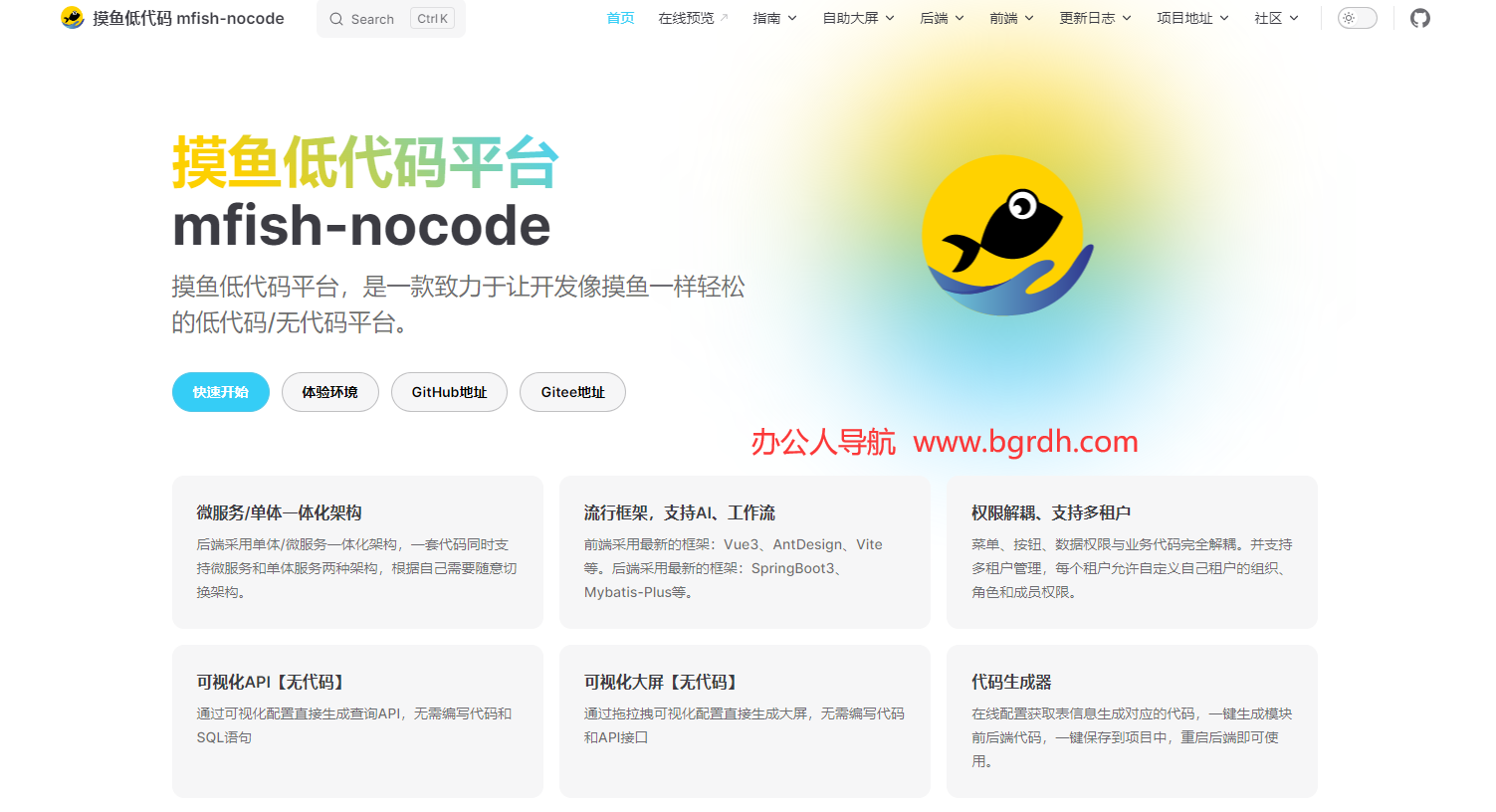
Task: Toggle the light/dark appearance switch
Action: coord(1357,18)
